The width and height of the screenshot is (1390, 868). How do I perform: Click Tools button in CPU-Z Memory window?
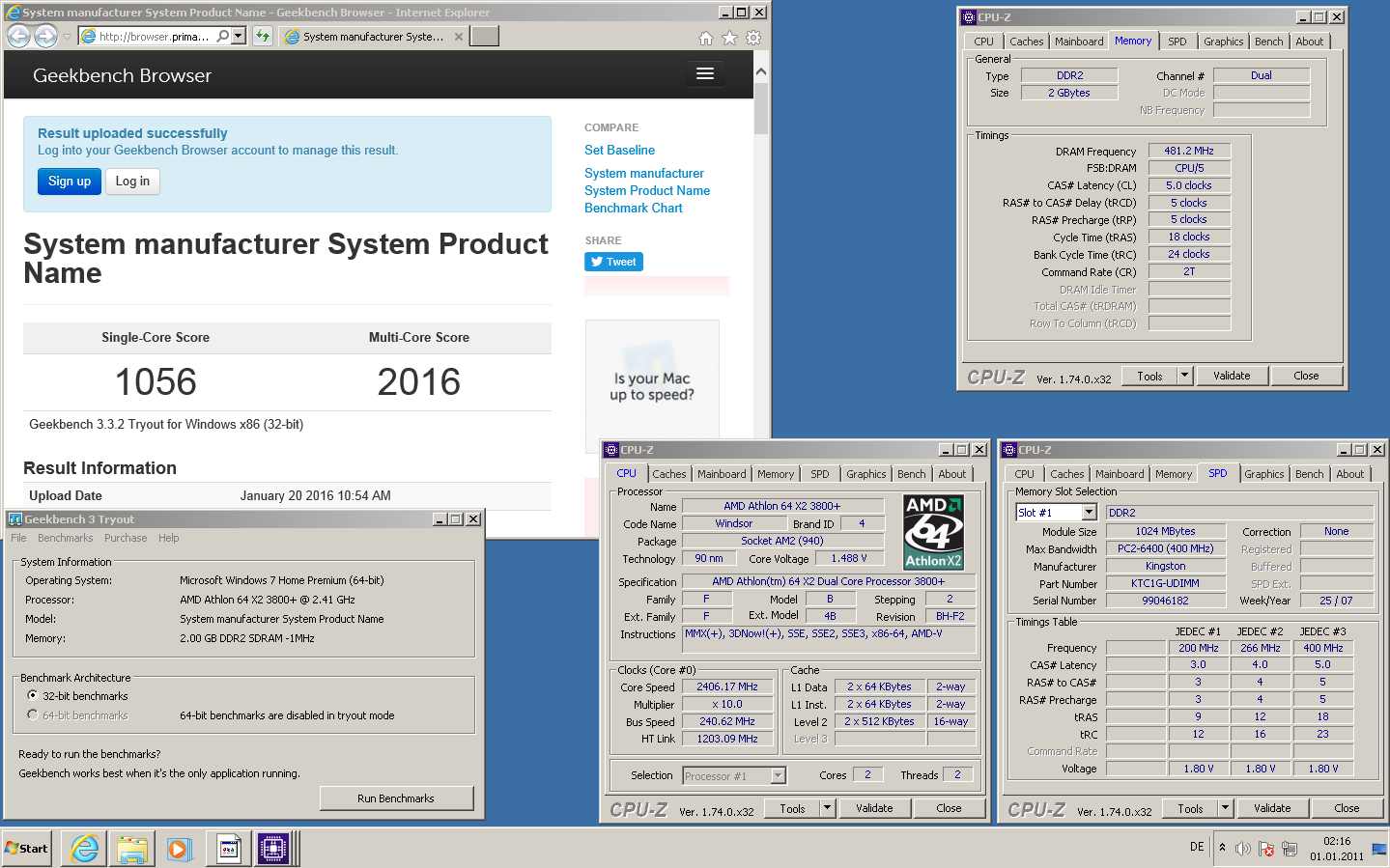click(1150, 376)
